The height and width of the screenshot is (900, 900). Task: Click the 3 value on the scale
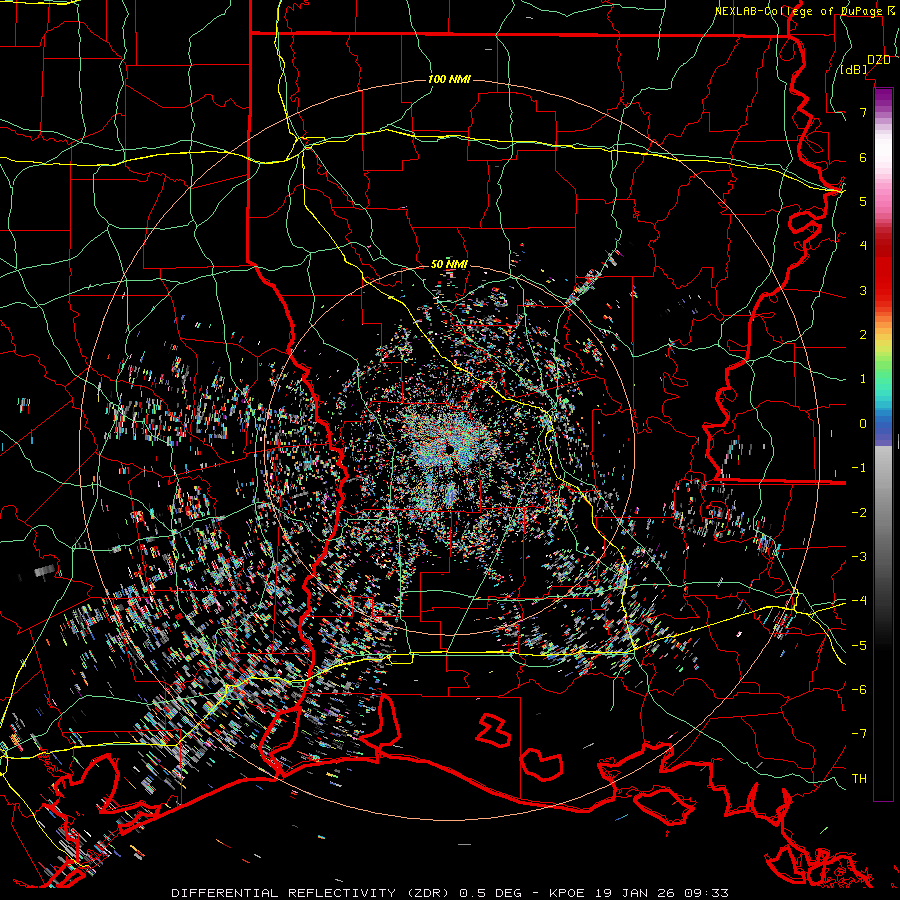point(863,290)
